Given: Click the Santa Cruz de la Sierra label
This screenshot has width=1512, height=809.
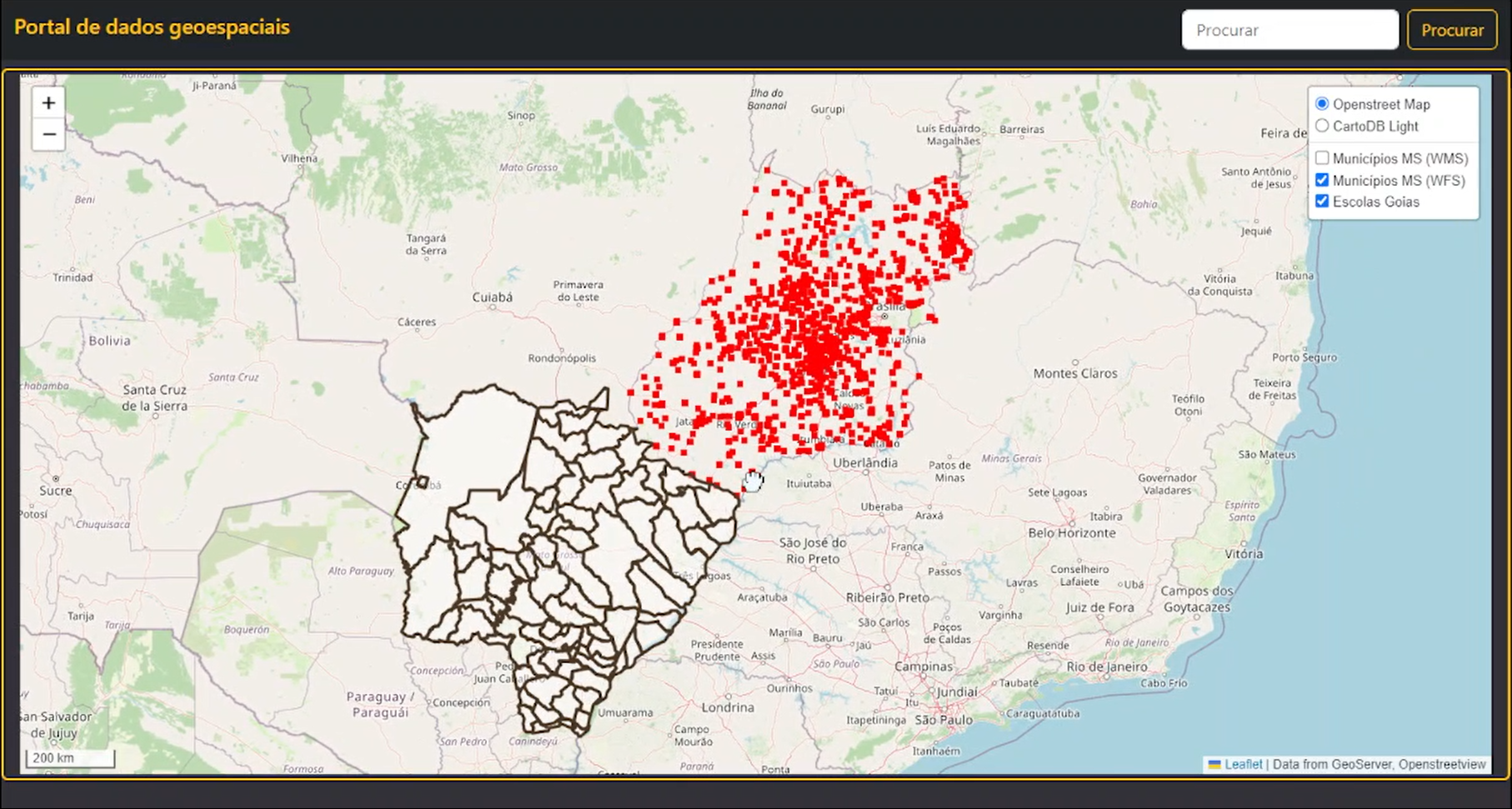Looking at the screenshot, I should point(154,397).
